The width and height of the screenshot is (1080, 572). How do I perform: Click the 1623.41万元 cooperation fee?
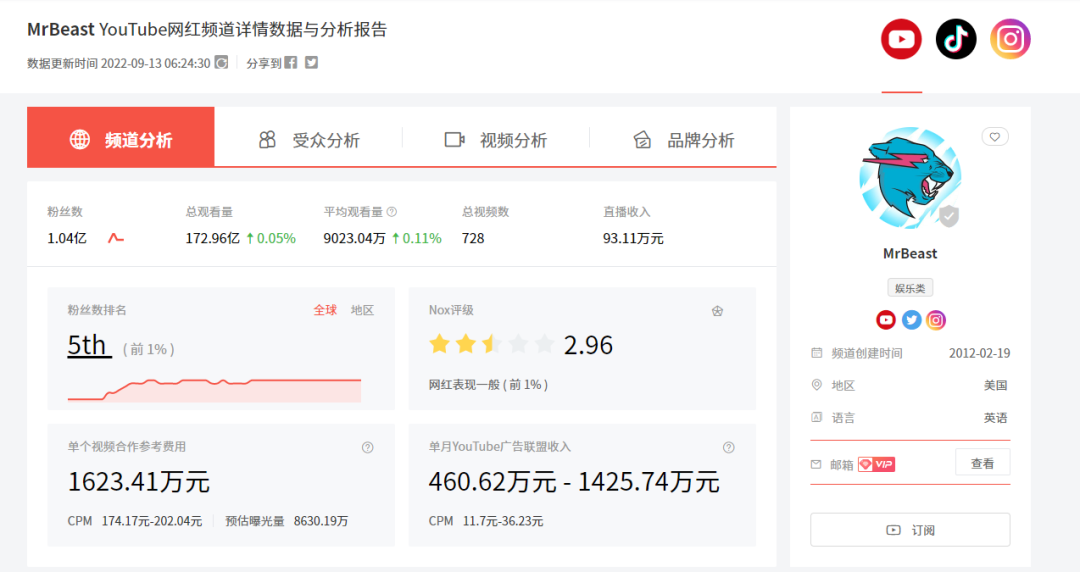pos(138,482)
